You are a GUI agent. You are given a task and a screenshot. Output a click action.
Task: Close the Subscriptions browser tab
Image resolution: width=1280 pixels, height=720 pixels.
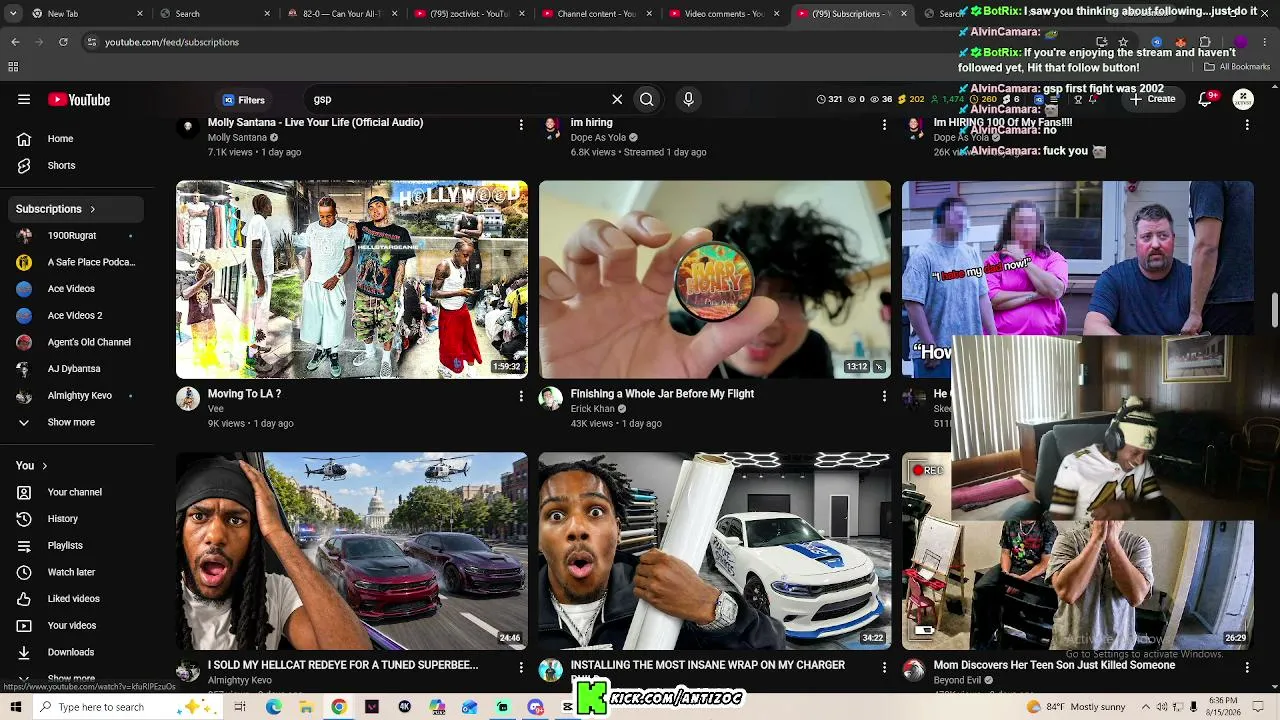(904, 14)
